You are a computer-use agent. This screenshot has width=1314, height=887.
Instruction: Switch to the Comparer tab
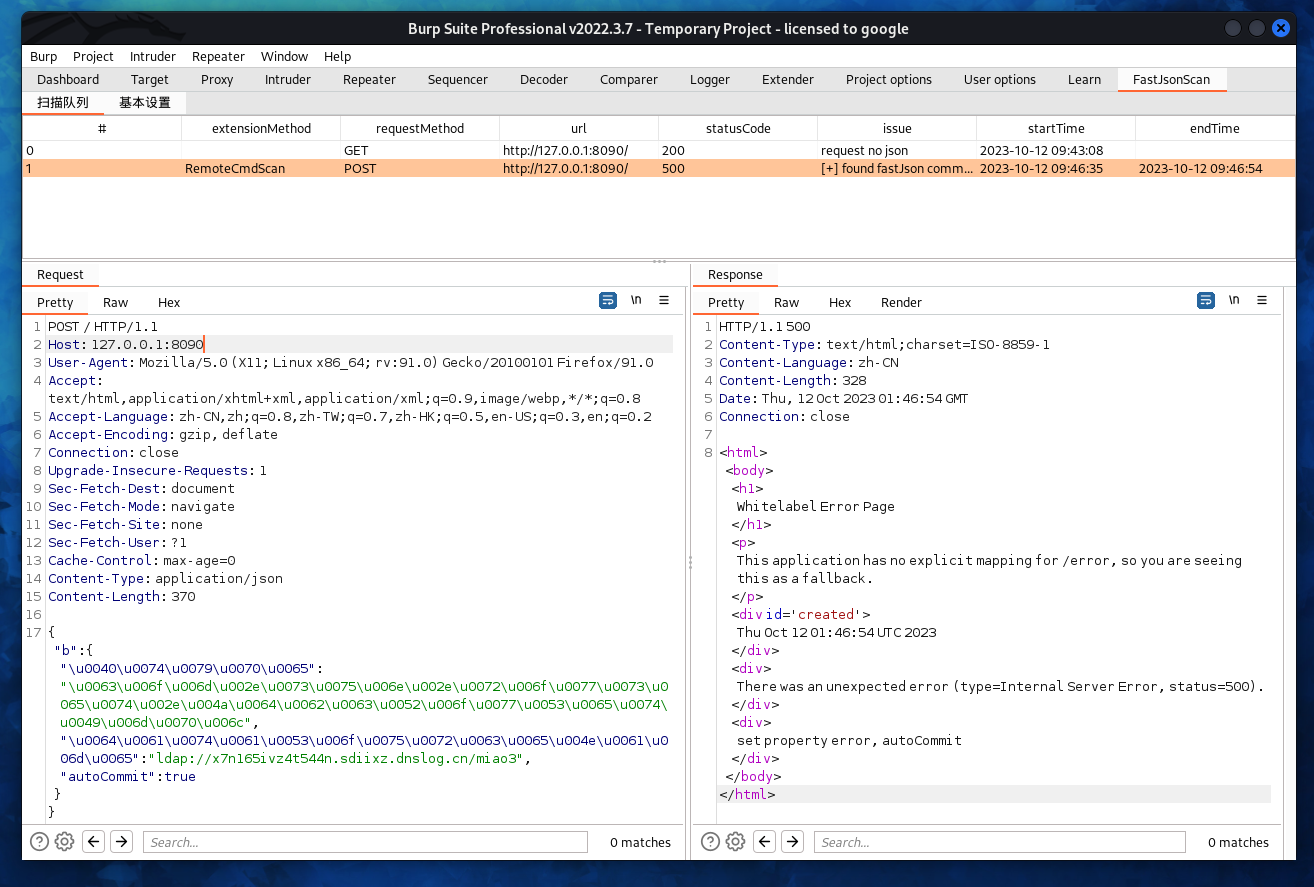[629, 80]
